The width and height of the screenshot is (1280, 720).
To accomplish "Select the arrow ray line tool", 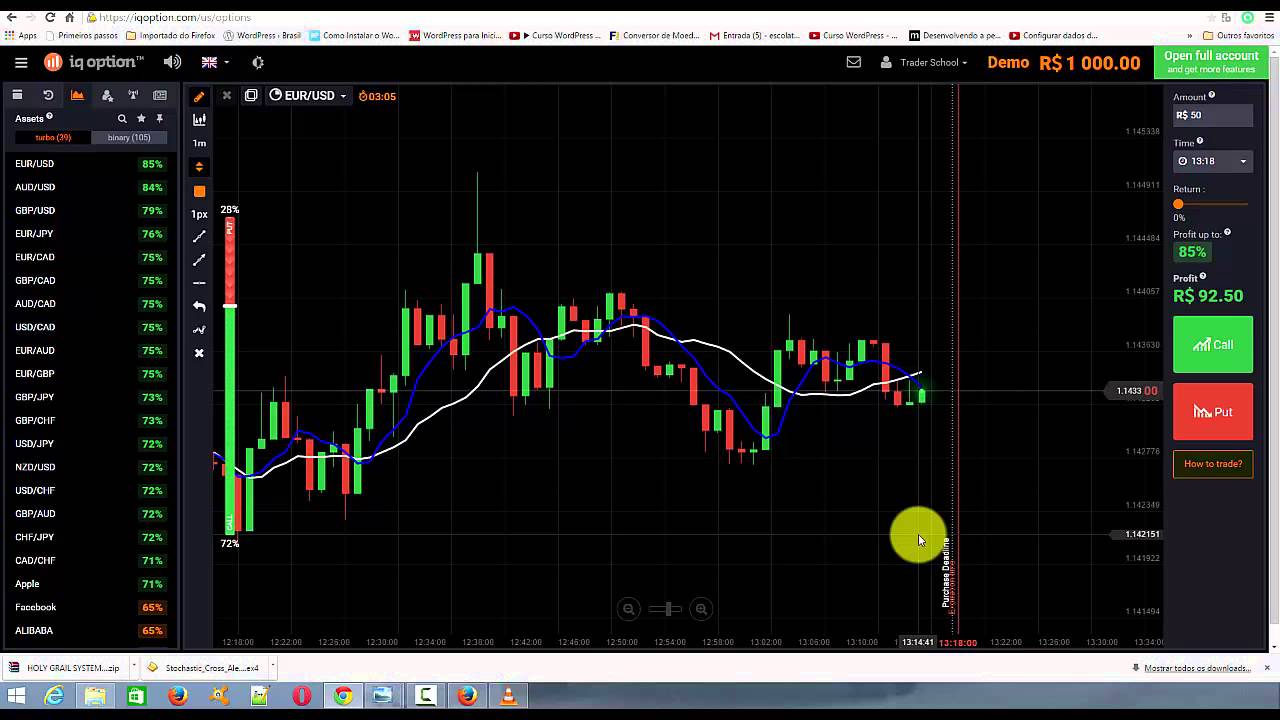I will coord(199,260).
